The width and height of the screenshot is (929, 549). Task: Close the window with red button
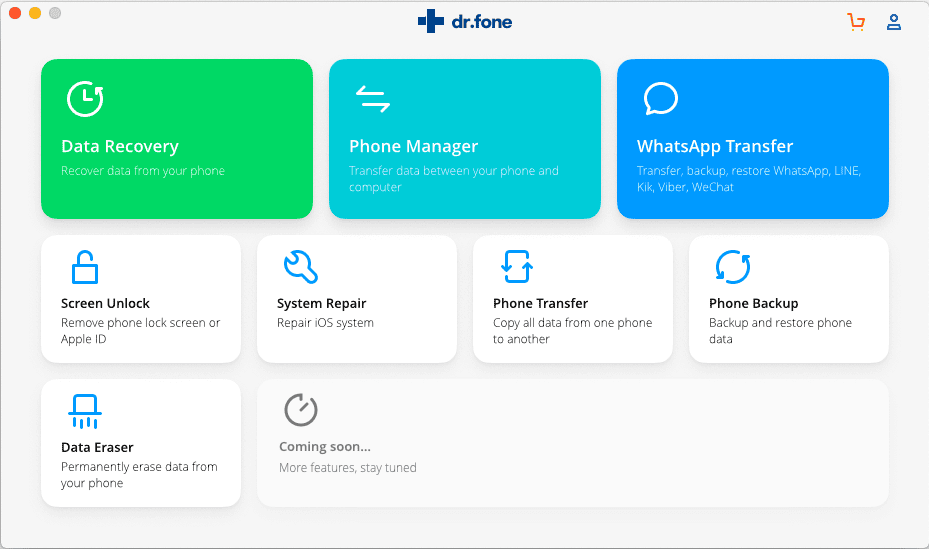pos(15,13)
